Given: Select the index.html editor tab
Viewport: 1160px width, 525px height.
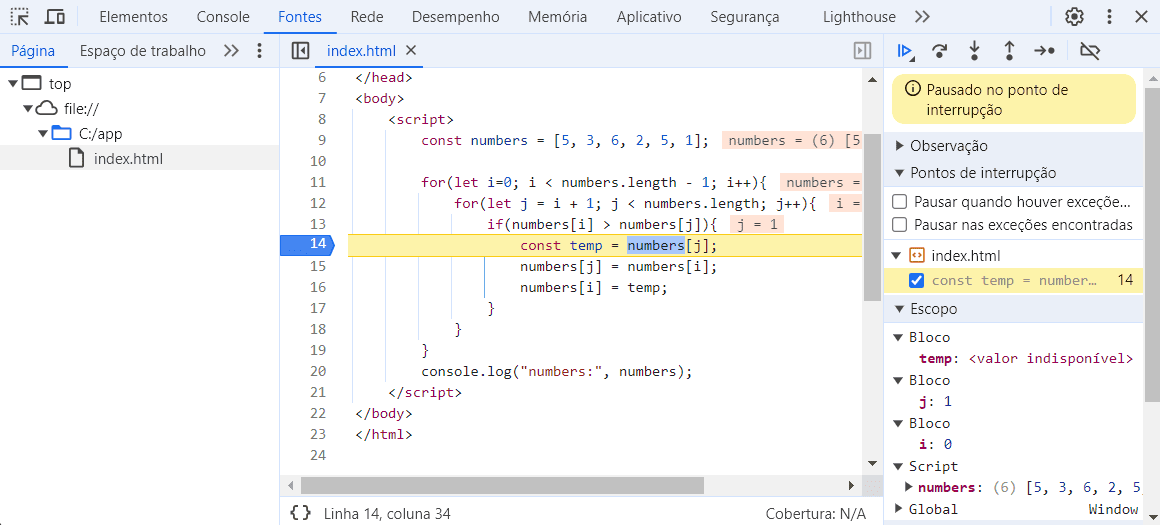Looking at the screenshot, I should point(362,51).
